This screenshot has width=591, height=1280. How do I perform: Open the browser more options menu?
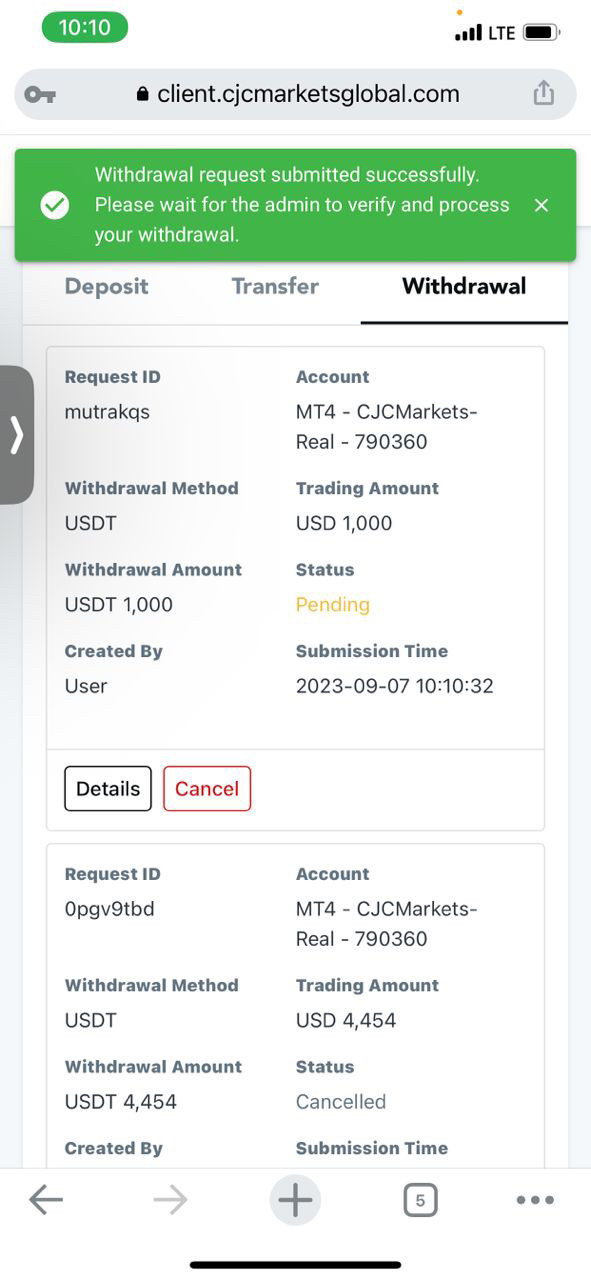click(535, 1200)
